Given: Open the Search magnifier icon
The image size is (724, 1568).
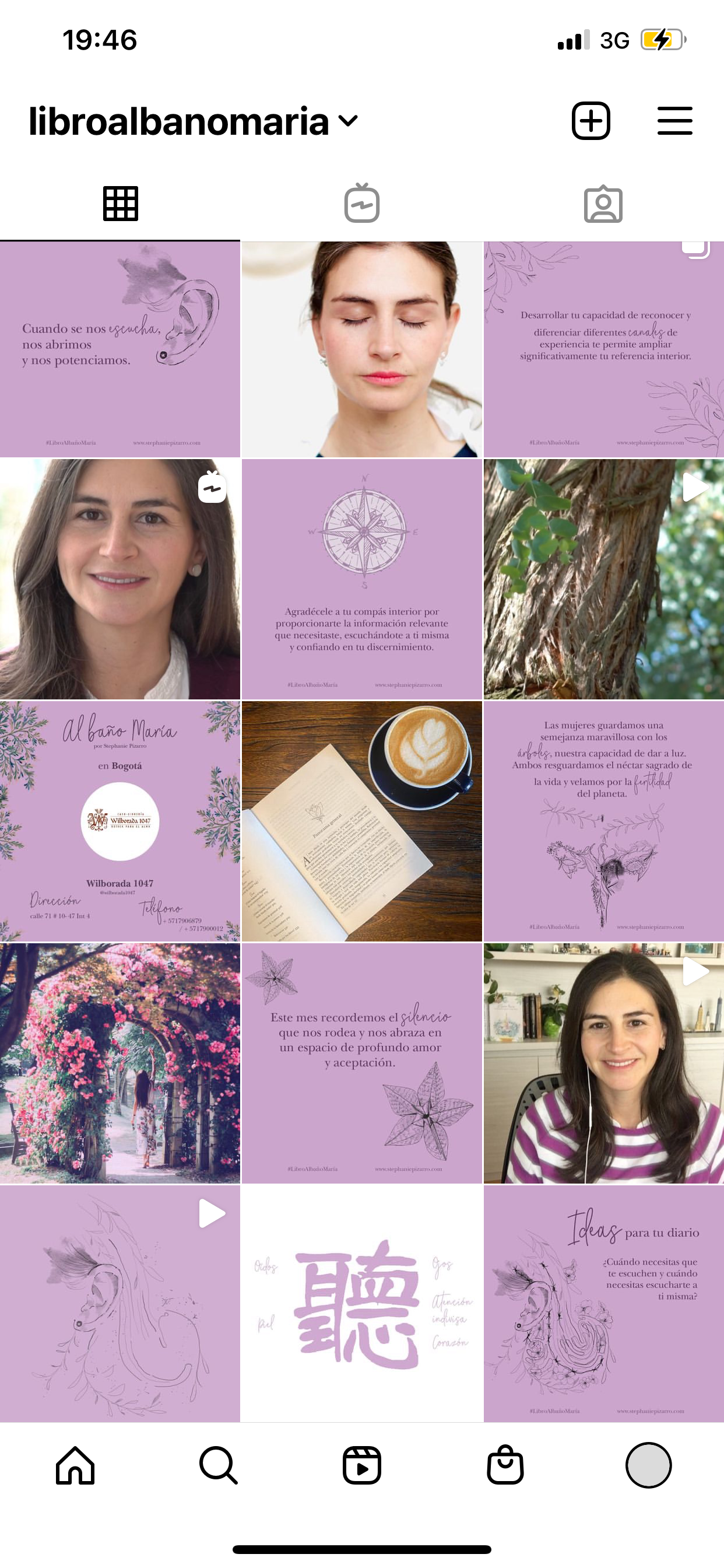Looking at the screenshot, I should [219, 1465].
